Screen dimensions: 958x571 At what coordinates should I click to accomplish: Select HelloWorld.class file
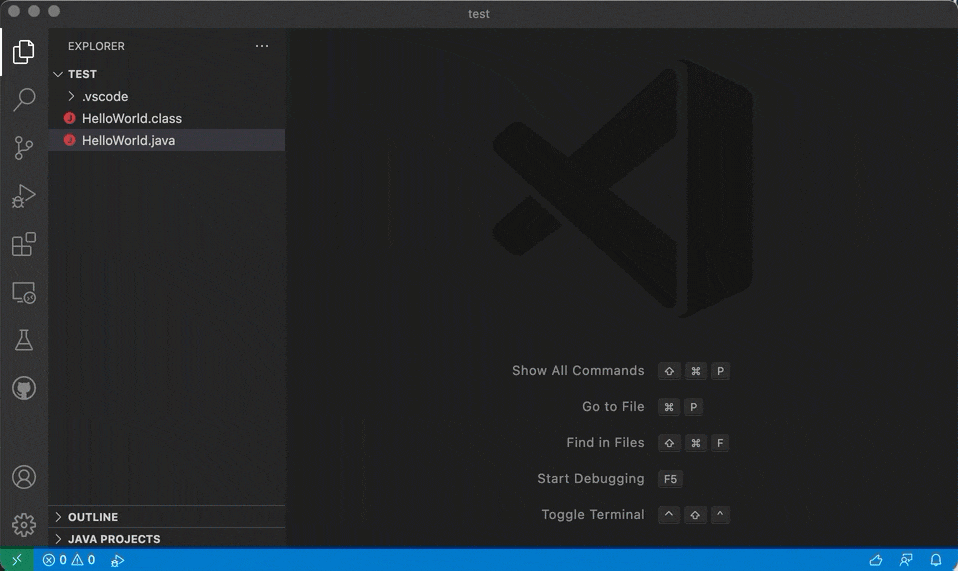point(131,119)
